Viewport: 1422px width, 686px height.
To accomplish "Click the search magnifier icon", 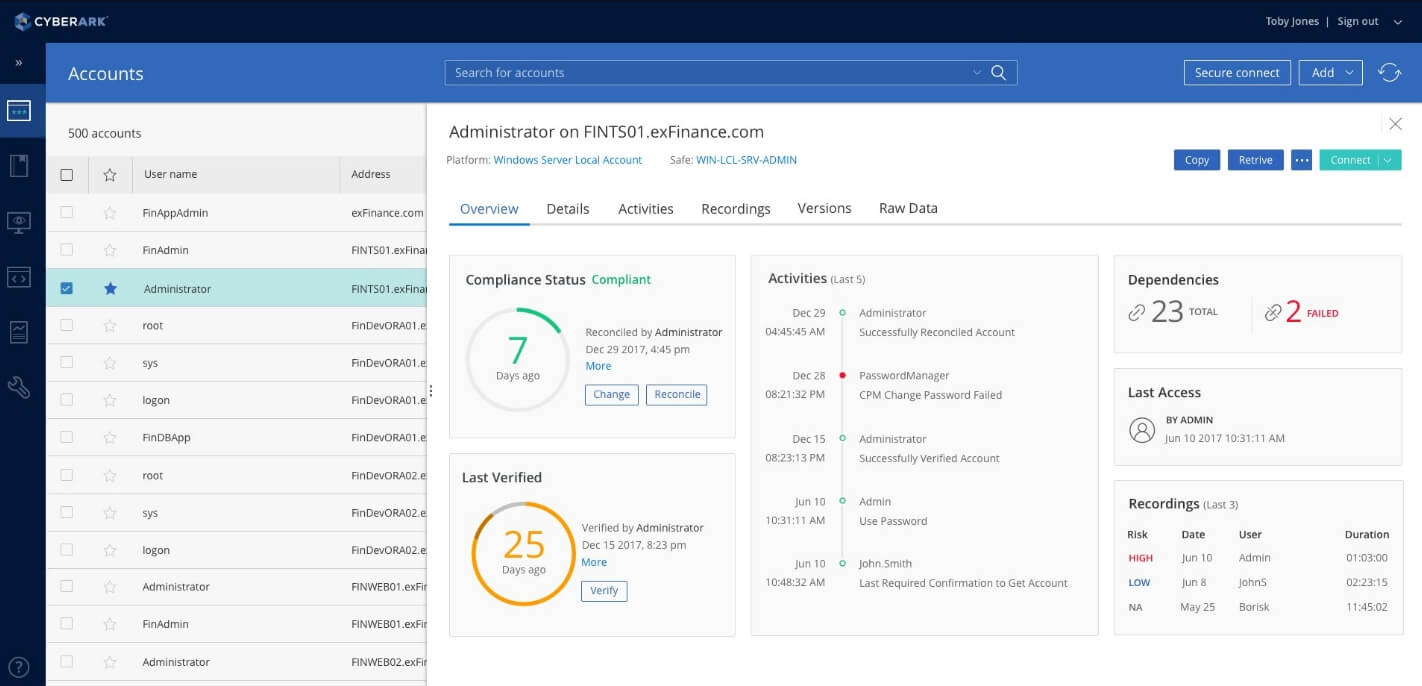I will coord(998,72).
